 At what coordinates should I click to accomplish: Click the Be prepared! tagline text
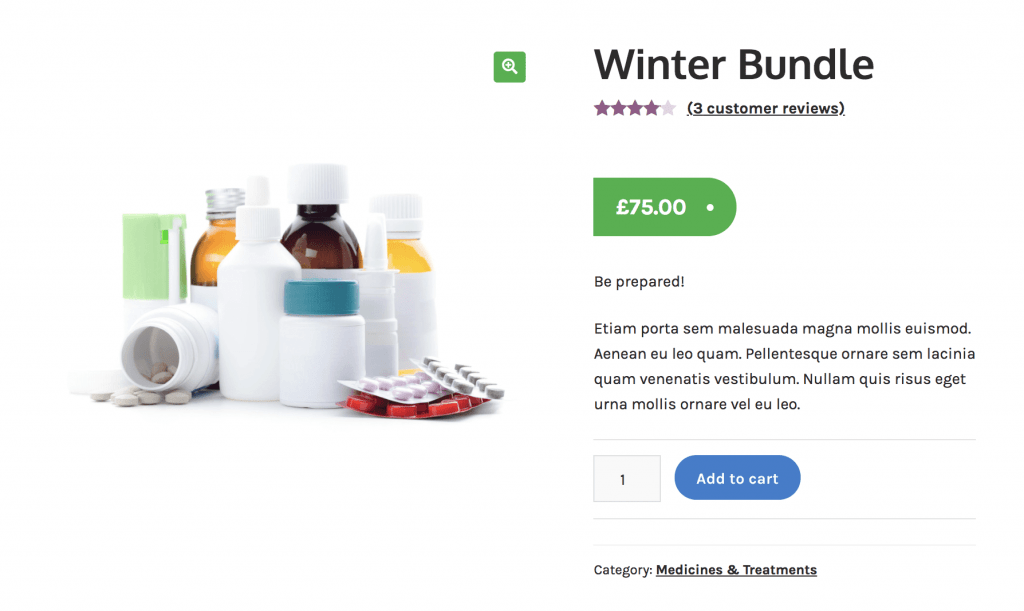(x=639, y=282)
